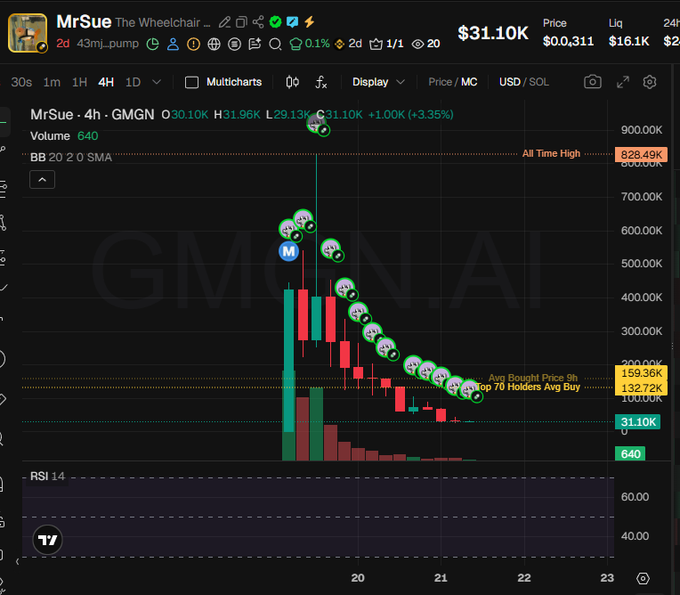The height and width of the screenshot is (595, 680).
Task: Click the contract address 43mj...pump
Action: point(108,43)
